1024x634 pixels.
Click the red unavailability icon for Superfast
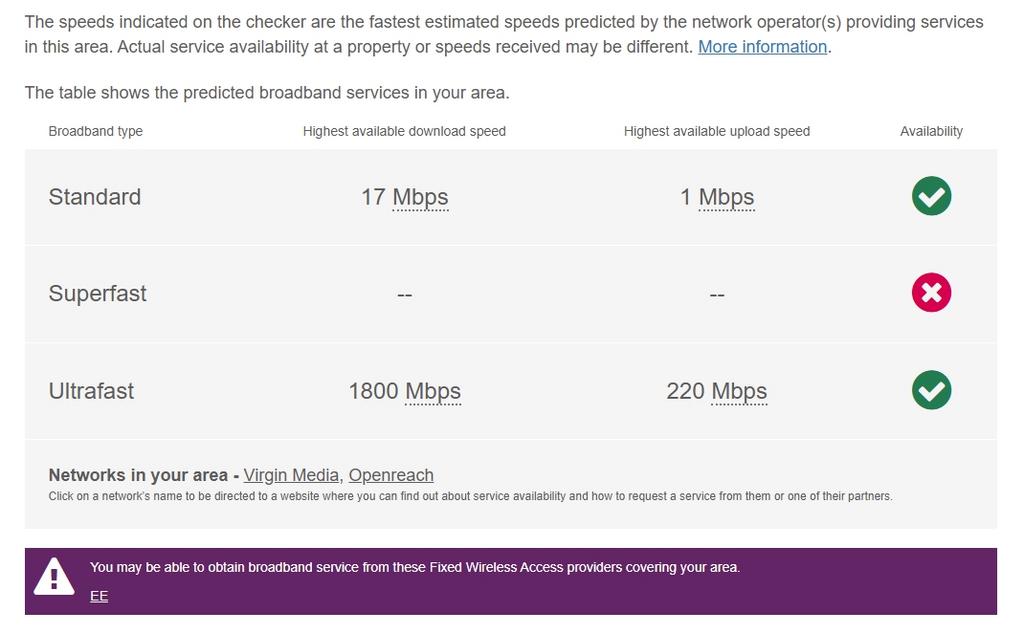(x=930, y=293)
